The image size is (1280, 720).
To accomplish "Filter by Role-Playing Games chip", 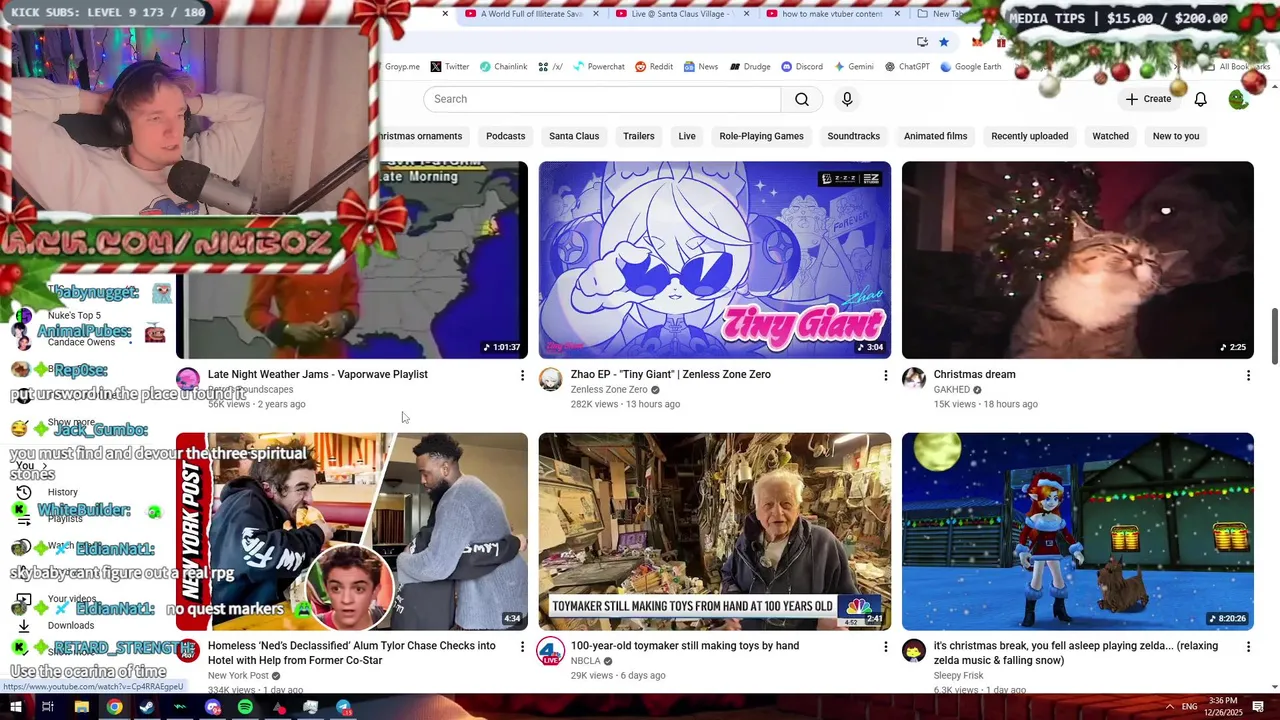I will (x=761, y=136).
